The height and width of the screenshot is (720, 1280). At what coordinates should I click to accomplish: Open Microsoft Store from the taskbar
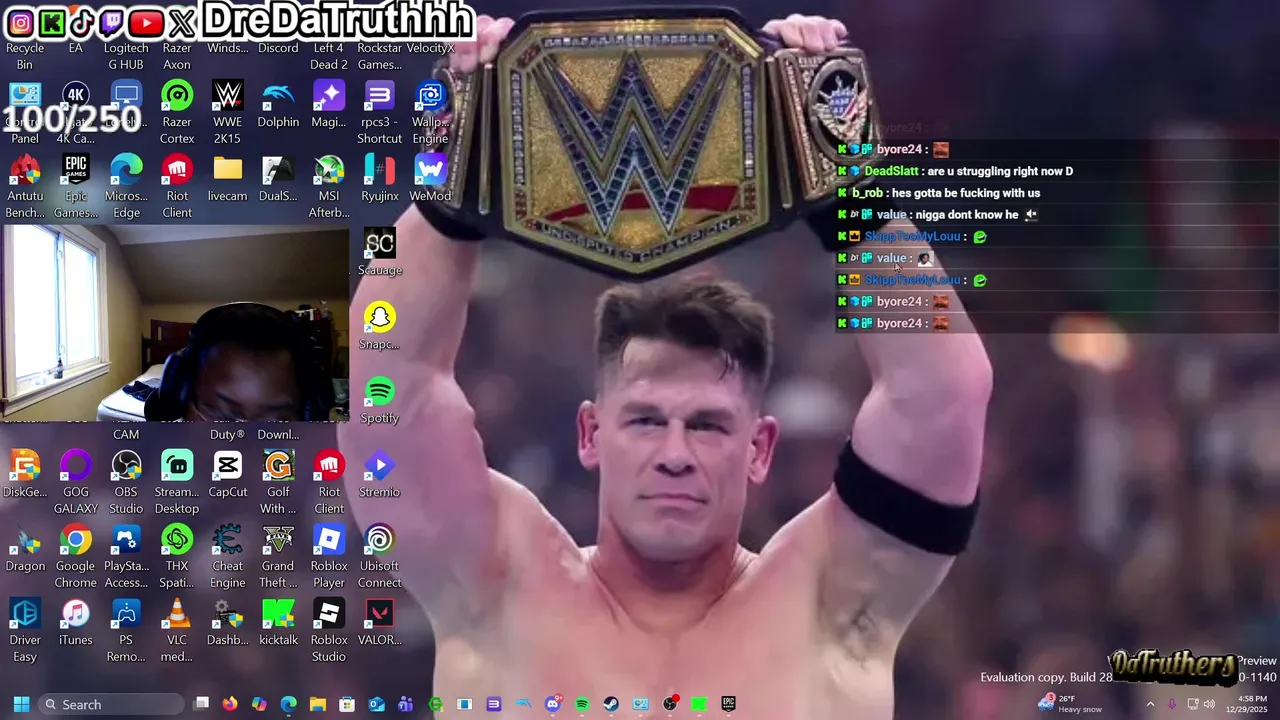[x=347, y=704]
